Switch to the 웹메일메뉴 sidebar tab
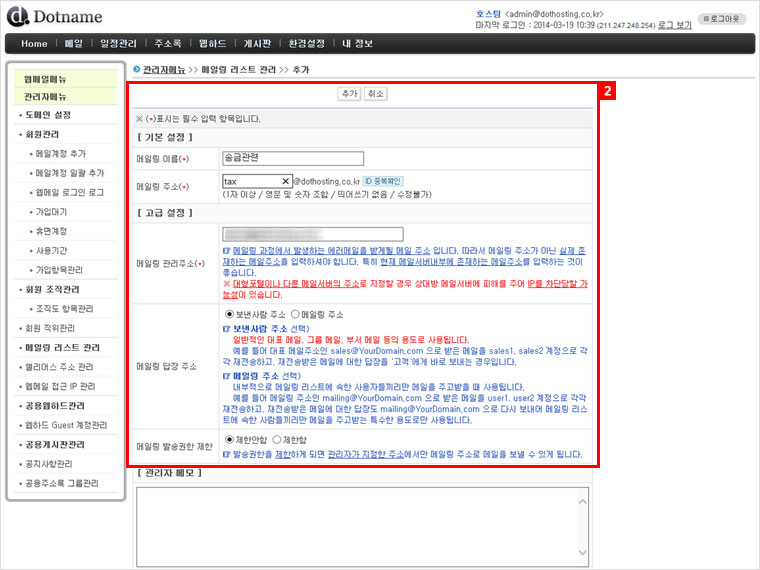The image size is (760, 570). 45,79
